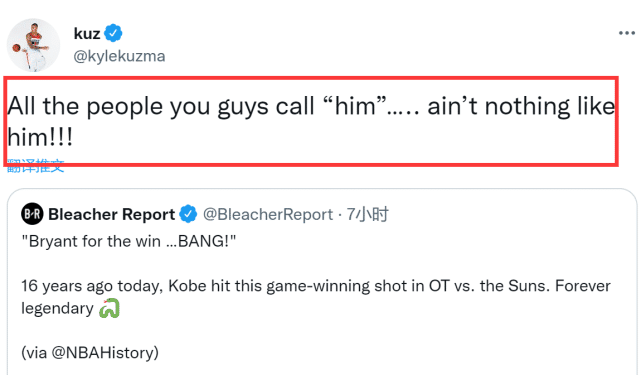
Task: Click the Bleacher Report account name
Action: point(111,214)
